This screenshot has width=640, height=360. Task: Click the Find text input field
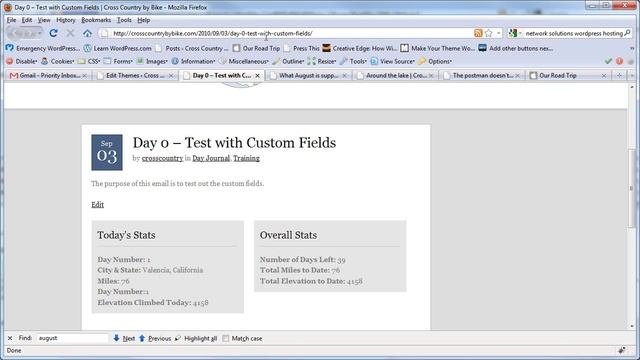(73, 338)
